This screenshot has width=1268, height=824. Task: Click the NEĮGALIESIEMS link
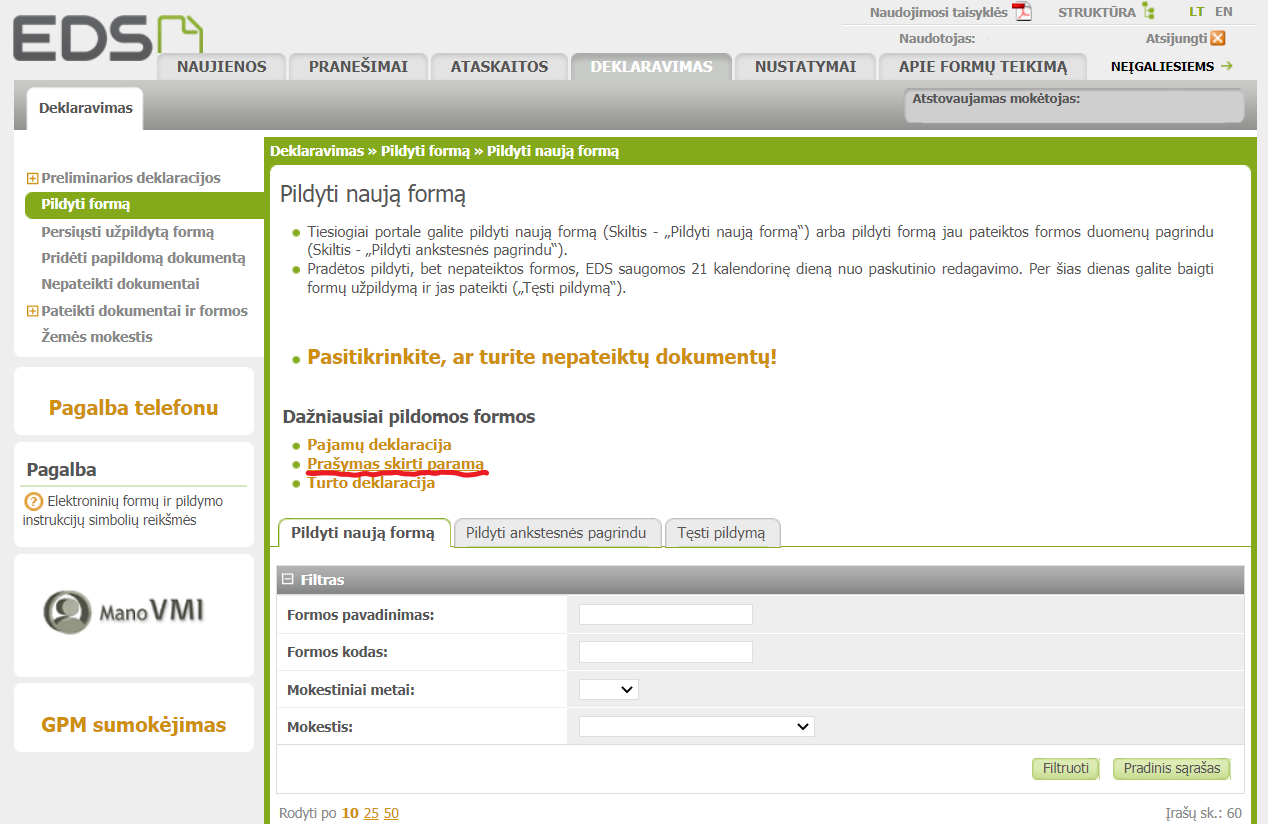tap(1162, 67)
